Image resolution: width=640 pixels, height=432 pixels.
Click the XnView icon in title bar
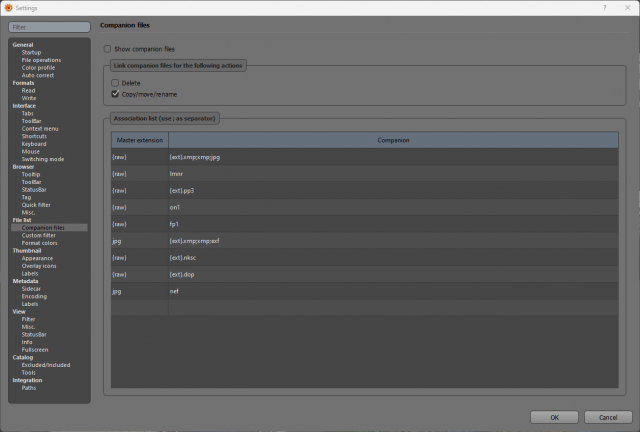point(9,8)
